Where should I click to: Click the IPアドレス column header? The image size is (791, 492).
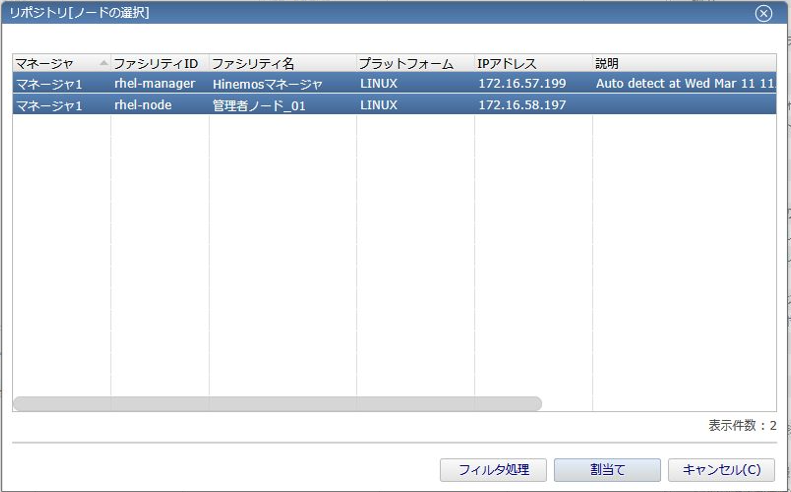tap(507, 63)
